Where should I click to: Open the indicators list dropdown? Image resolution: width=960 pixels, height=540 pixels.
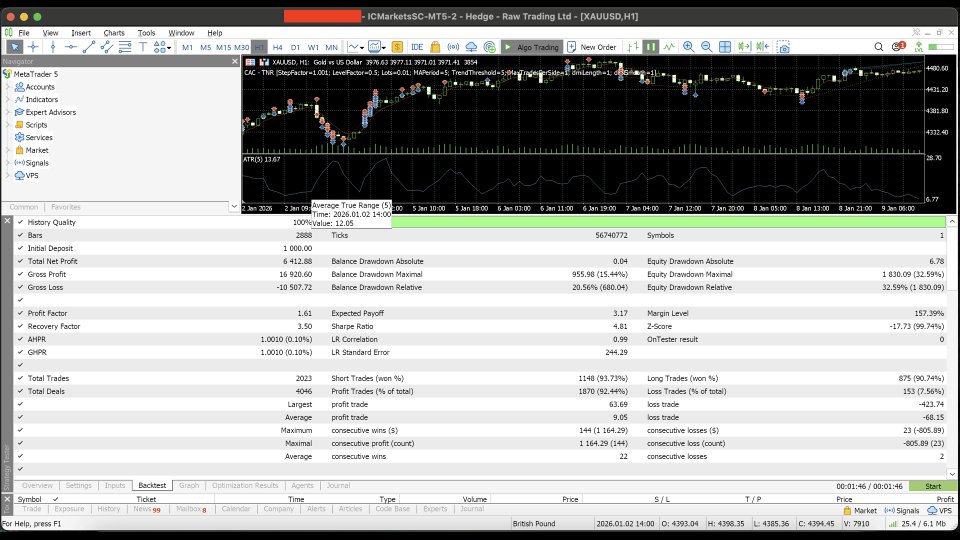point(356,47)
